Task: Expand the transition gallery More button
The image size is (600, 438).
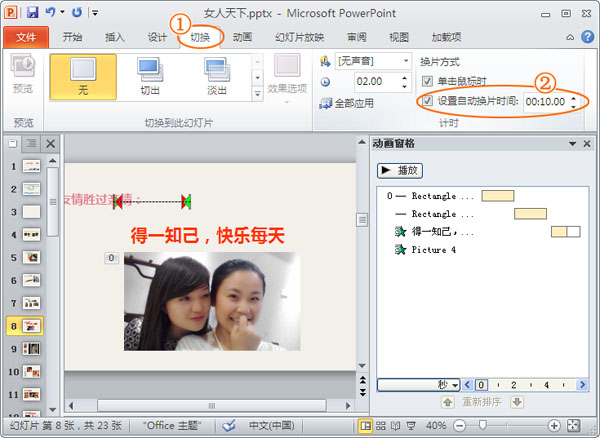Action: tap(258, 93)
